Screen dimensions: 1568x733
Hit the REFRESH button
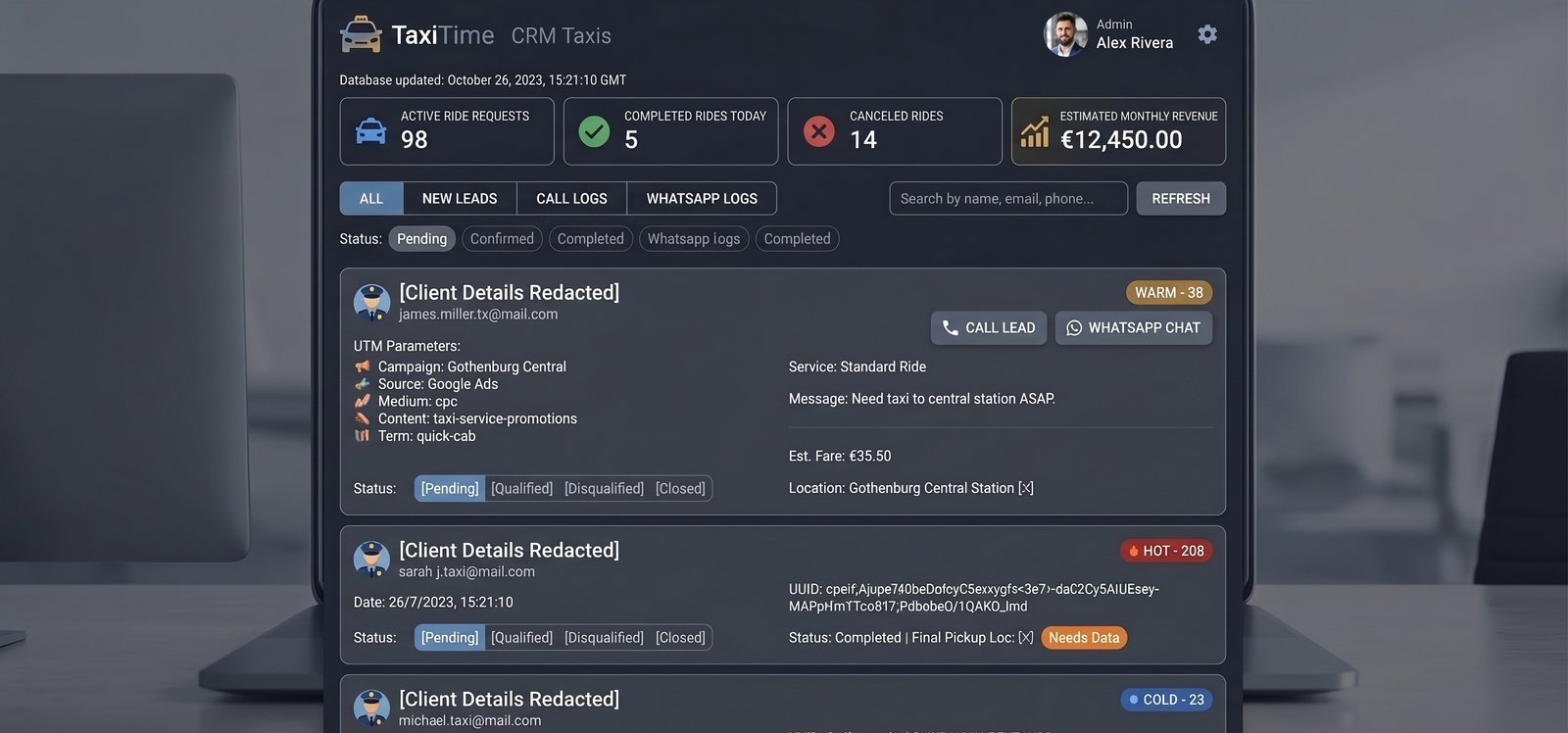click(1181, 198)
